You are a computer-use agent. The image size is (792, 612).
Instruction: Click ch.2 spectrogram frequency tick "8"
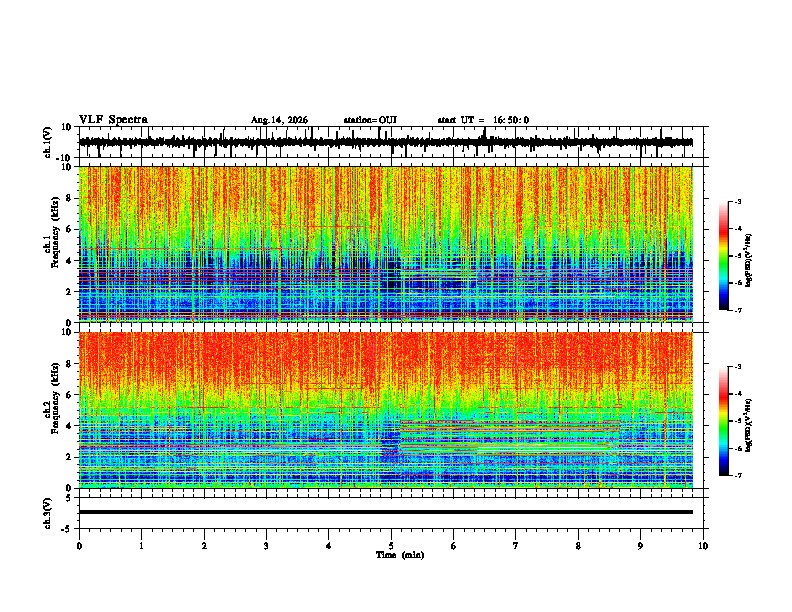[70, 364]
